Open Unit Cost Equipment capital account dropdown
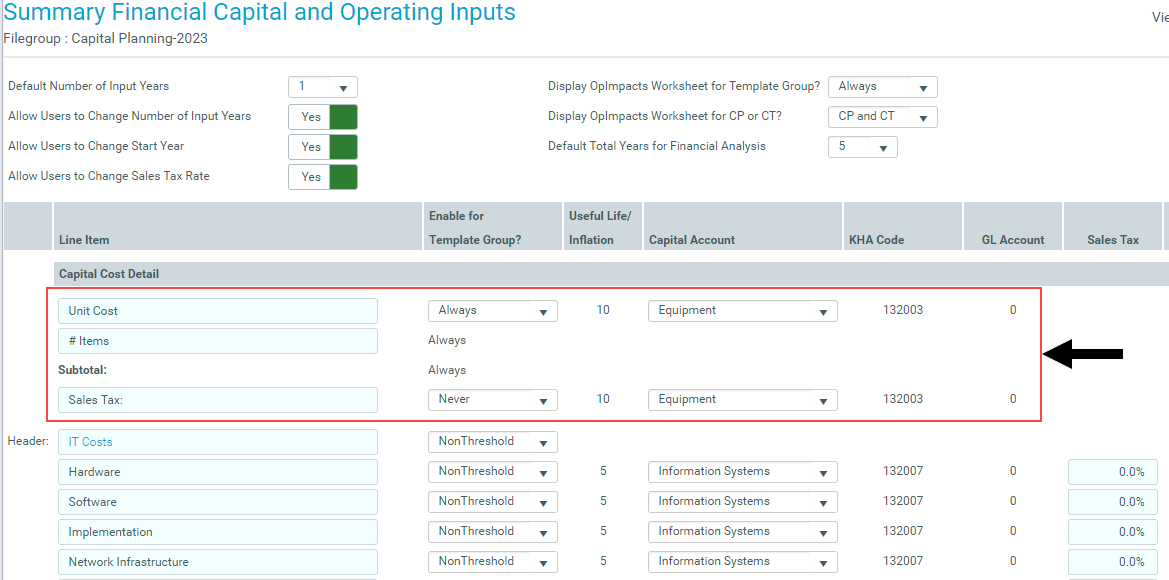 [x=742, y=311]
